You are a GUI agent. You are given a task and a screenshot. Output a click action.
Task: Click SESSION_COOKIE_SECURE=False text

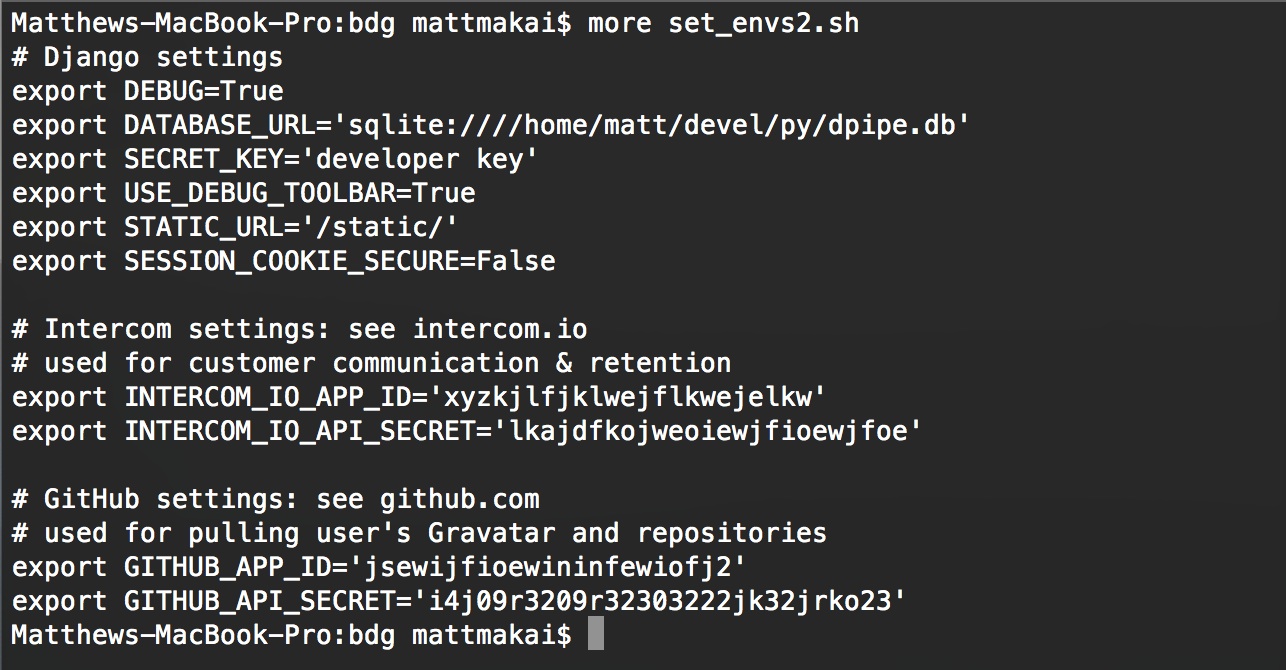click(340, 261)
